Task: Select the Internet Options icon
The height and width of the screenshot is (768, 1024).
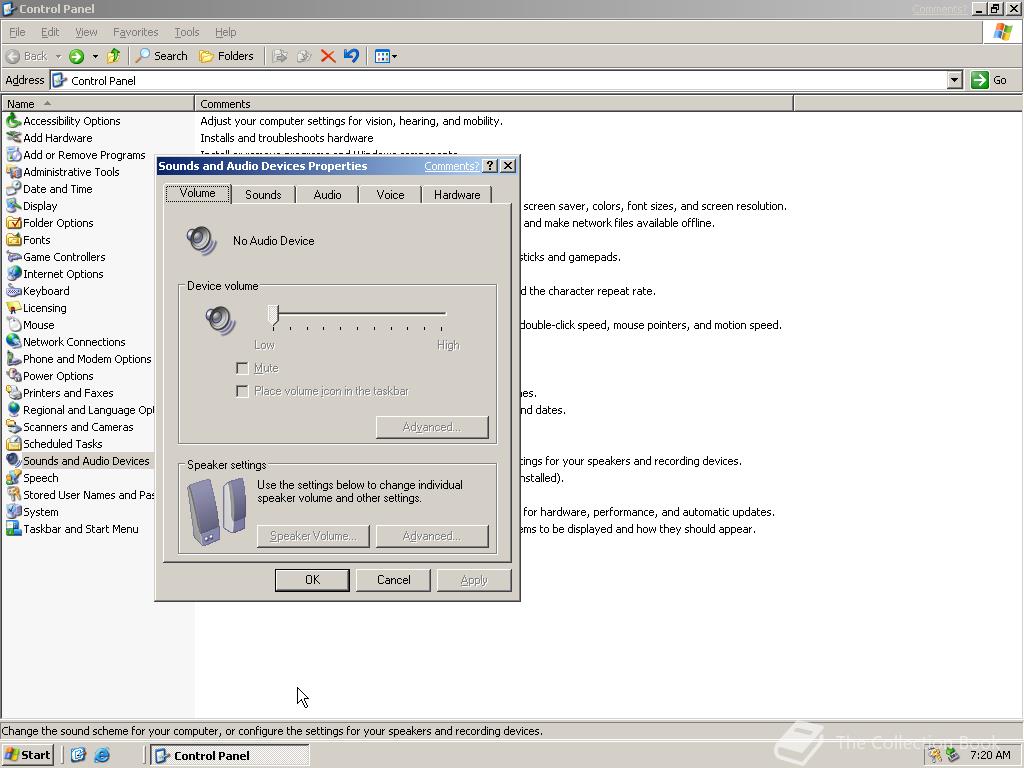Action: point(14,274)
